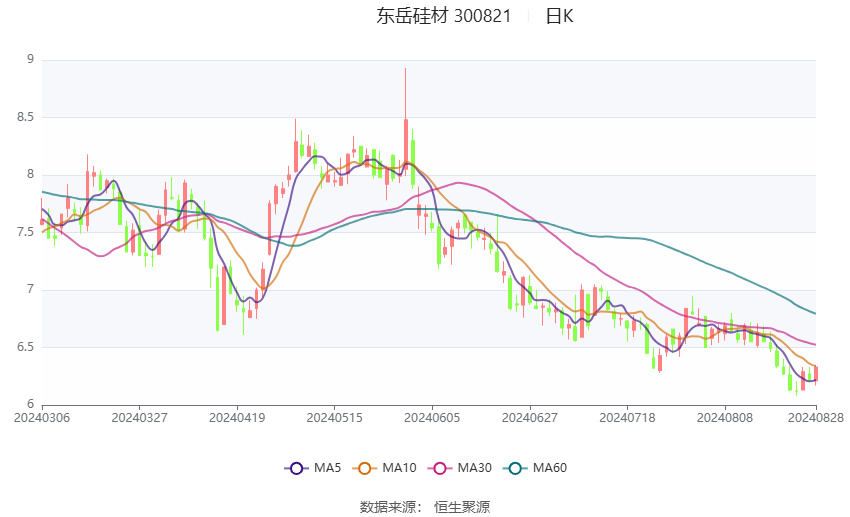Click the 8.5 y-axis price label

[25, 117]
